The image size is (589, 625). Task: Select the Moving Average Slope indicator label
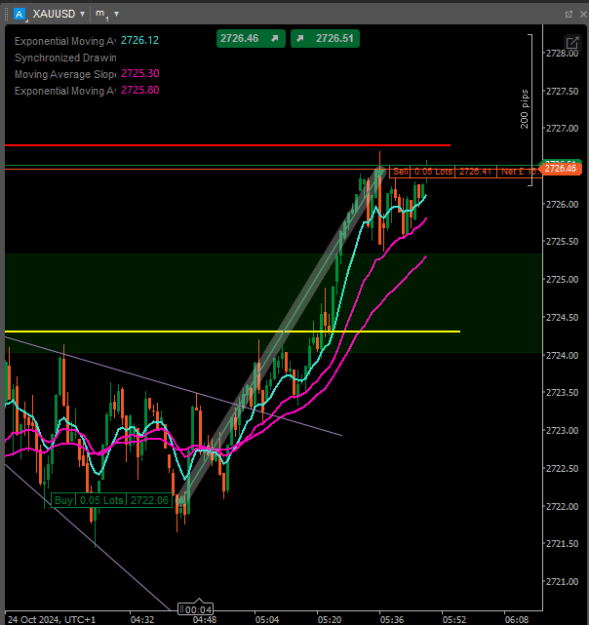tap(65, 74)
